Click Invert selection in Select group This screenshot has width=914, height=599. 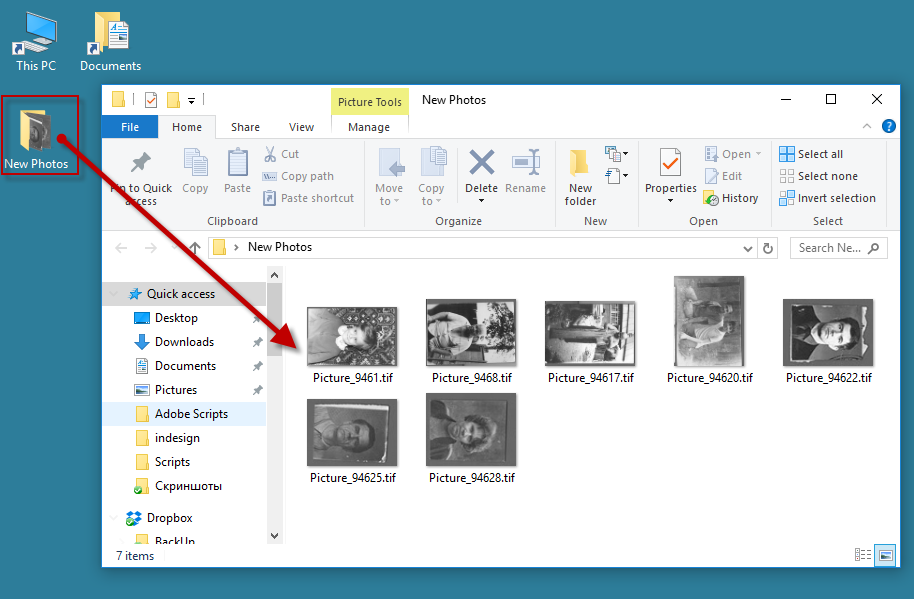point(827,198)
